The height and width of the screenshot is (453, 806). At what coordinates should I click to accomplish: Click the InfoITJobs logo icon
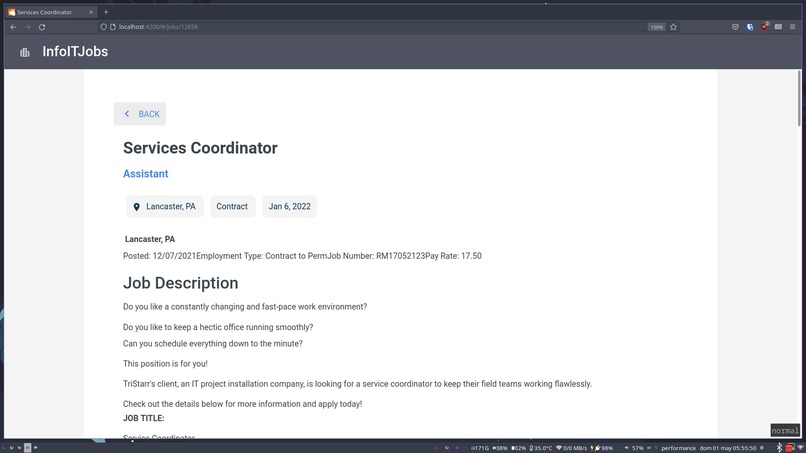point(25,52)
